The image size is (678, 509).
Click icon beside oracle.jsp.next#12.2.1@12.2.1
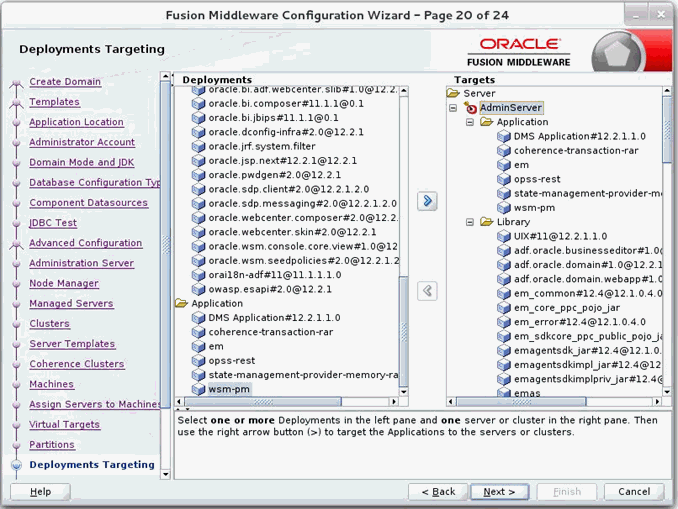(198, 161)
